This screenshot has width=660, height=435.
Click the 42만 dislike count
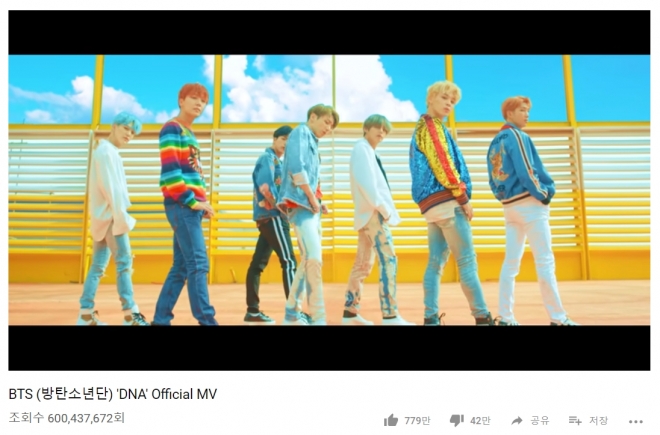(x=480, y=420)
